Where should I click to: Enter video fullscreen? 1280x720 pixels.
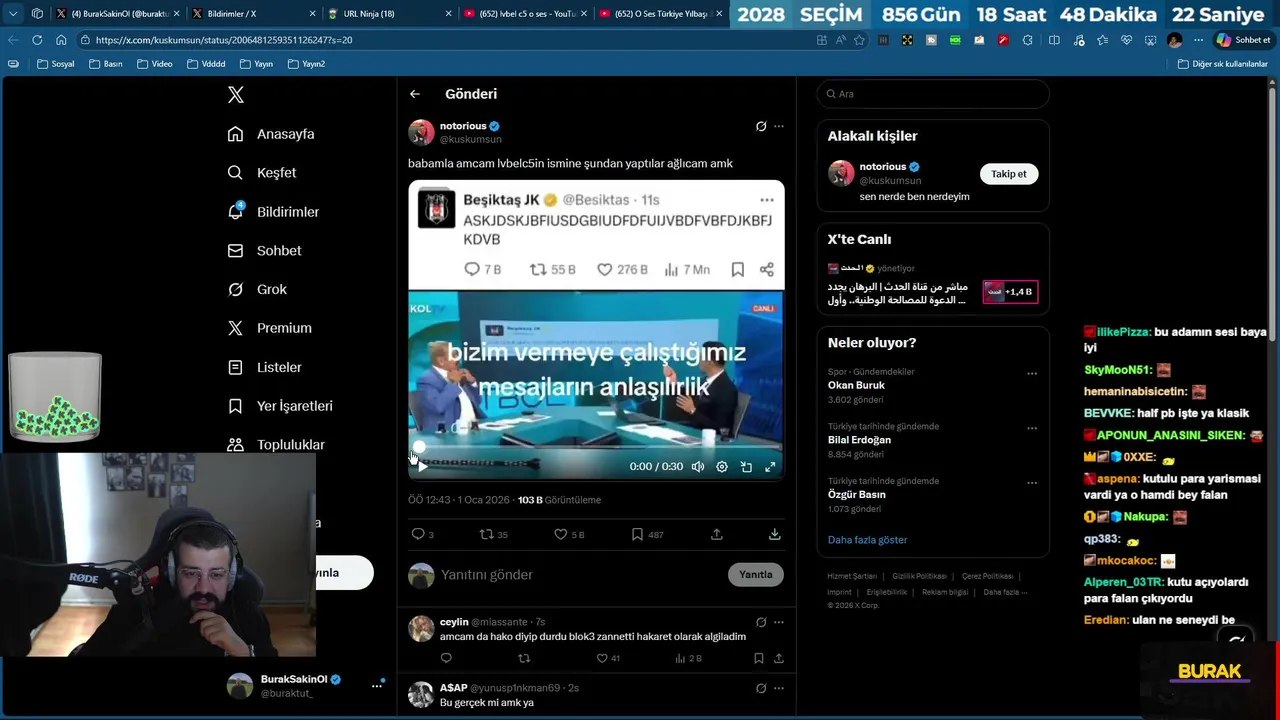pos(770,467)
